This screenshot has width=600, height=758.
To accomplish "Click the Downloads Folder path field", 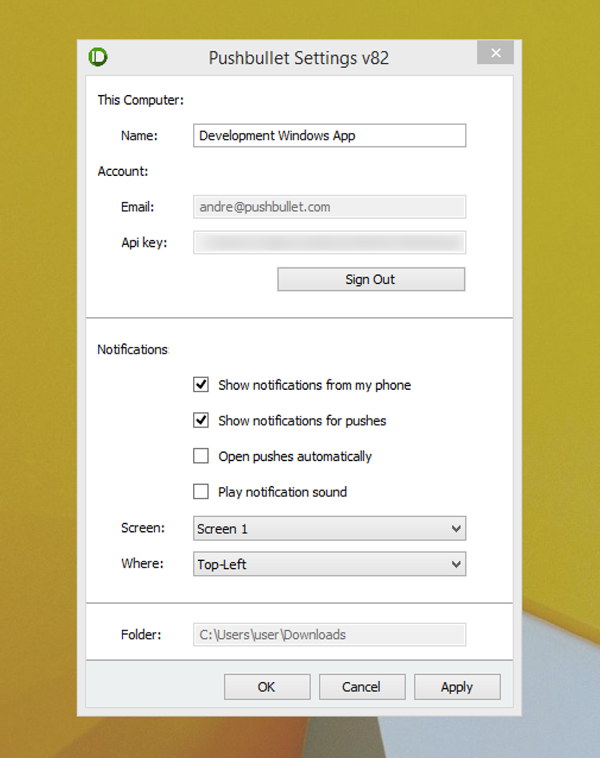I will [x=329, y=635].
